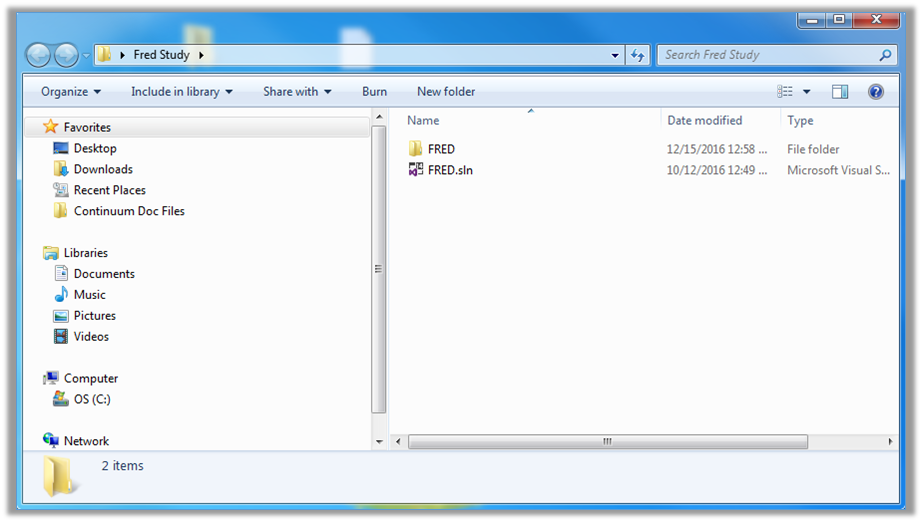This screenshot has width=922, height=522.
Task: Open the address bar history dropdown
Action: click(x=614, y=55)
